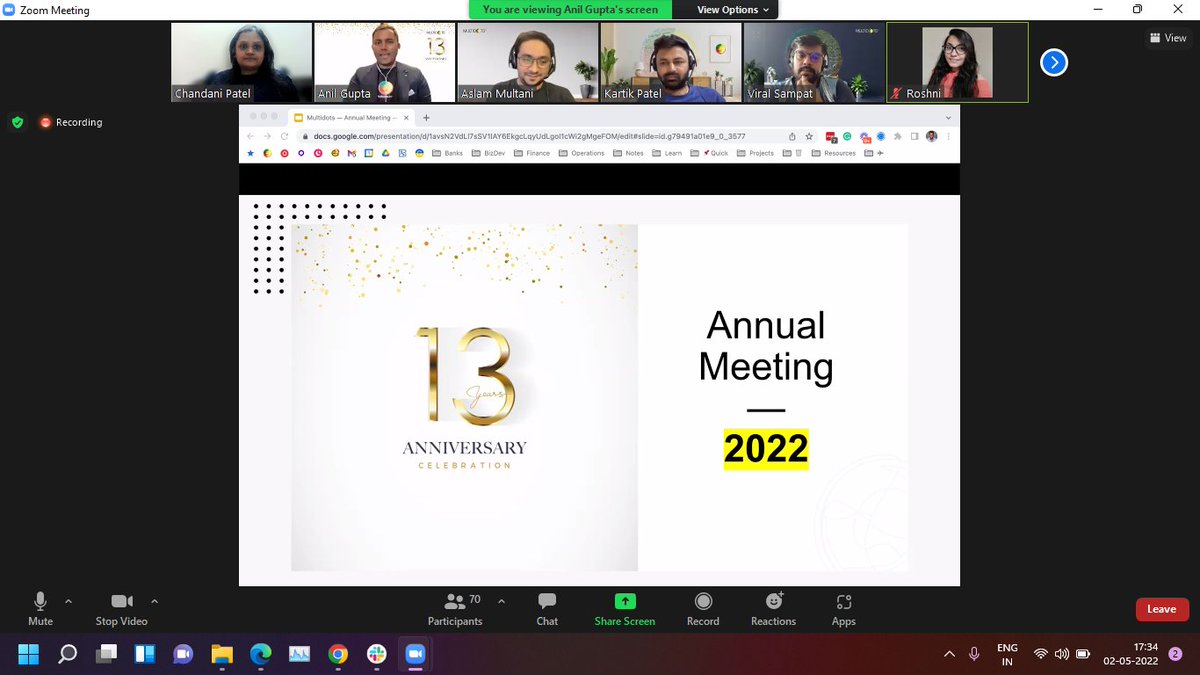Open the Chat panel
This screenshot has width=1200, height=675.
(547, 609)
